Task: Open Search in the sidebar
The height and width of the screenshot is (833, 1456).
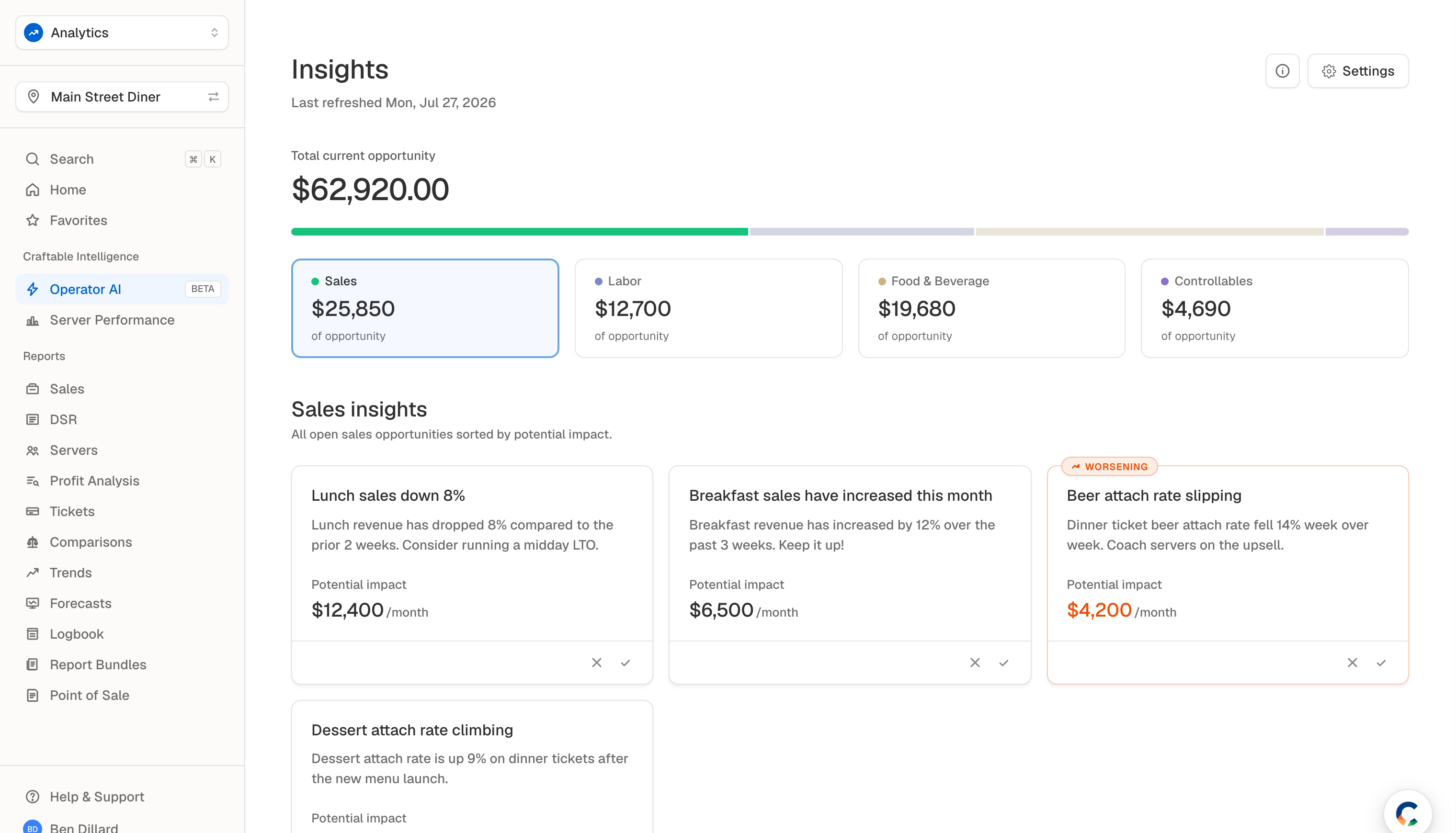Action: point(122,159)
